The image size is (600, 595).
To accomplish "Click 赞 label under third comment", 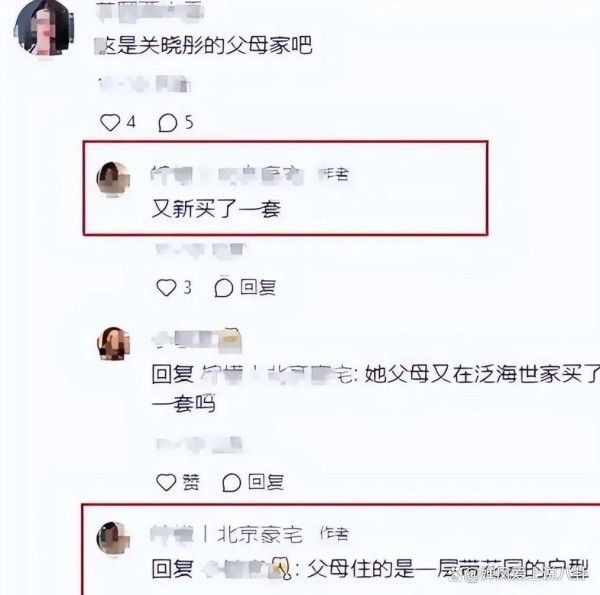I will point(191,482).
